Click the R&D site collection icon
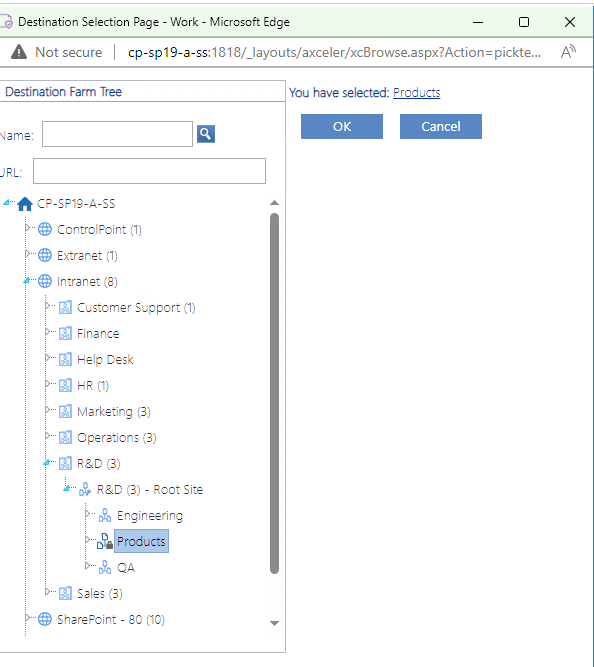594x667 pixels. point(65,463)
